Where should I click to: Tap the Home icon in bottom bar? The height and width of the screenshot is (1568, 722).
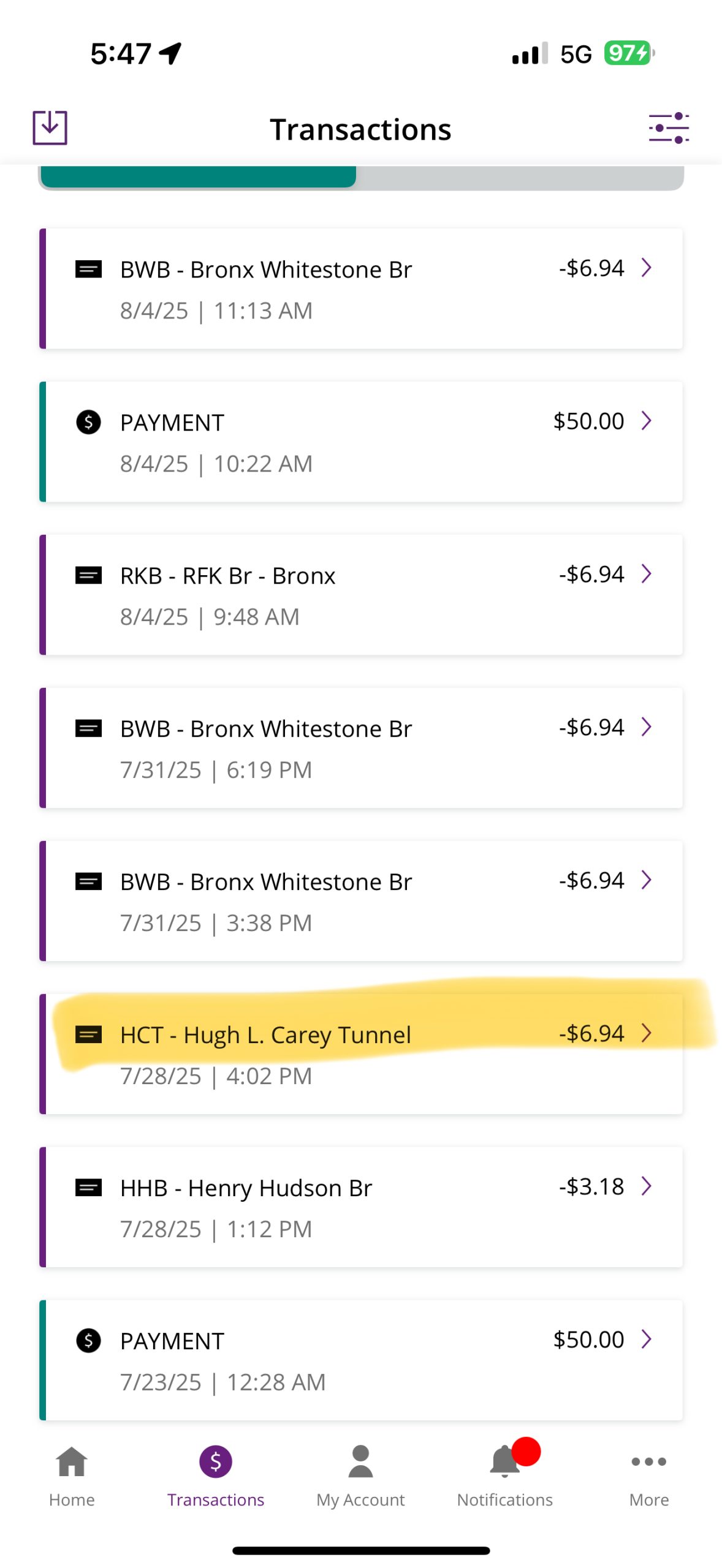coord(72,1461)
